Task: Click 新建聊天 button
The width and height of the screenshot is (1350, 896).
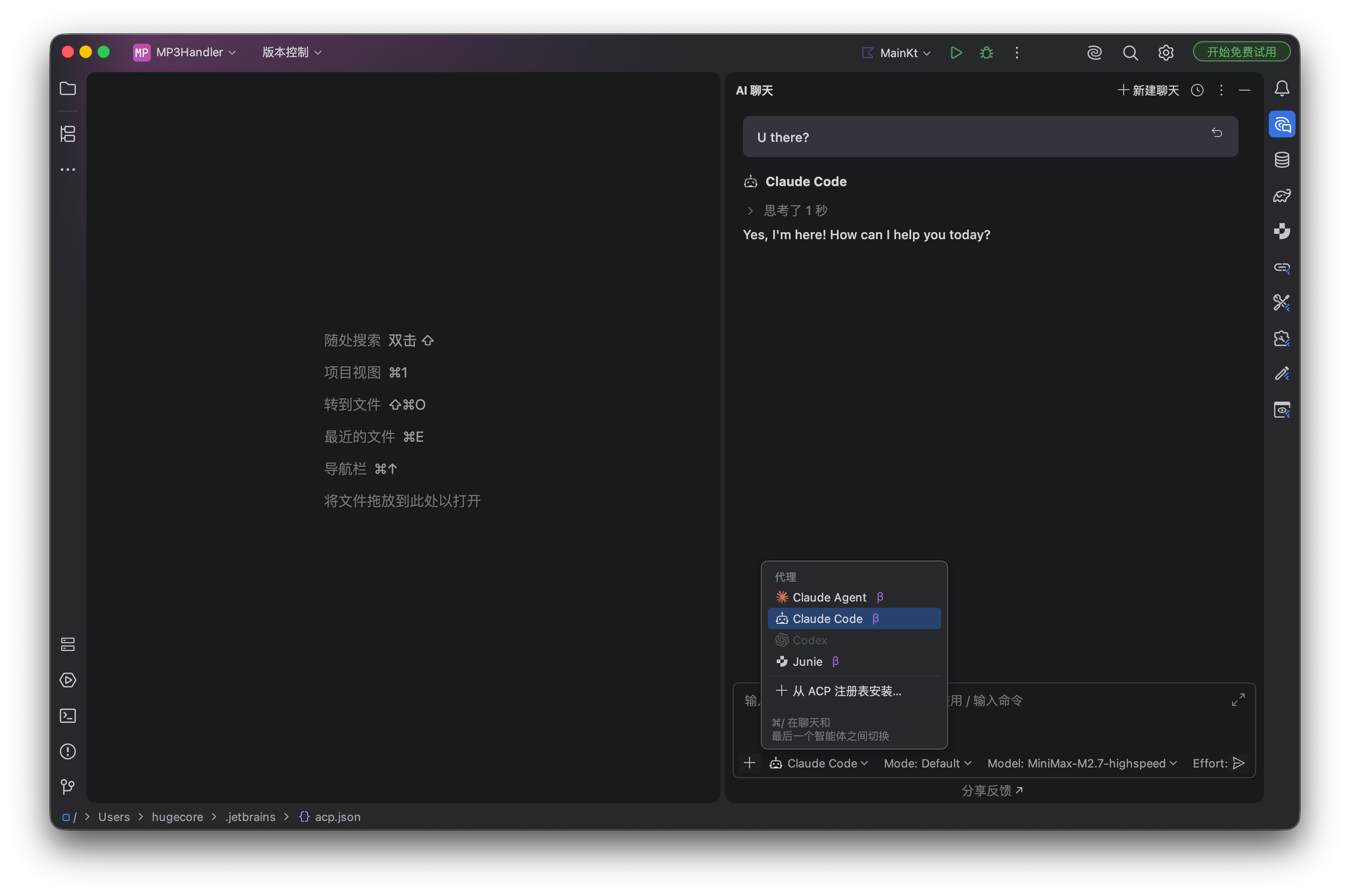Action: click(x=1148, y=90)
